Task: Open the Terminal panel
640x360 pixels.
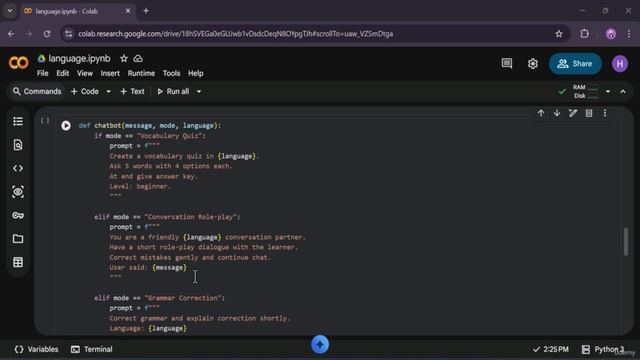Action: [x=92, y=349]
